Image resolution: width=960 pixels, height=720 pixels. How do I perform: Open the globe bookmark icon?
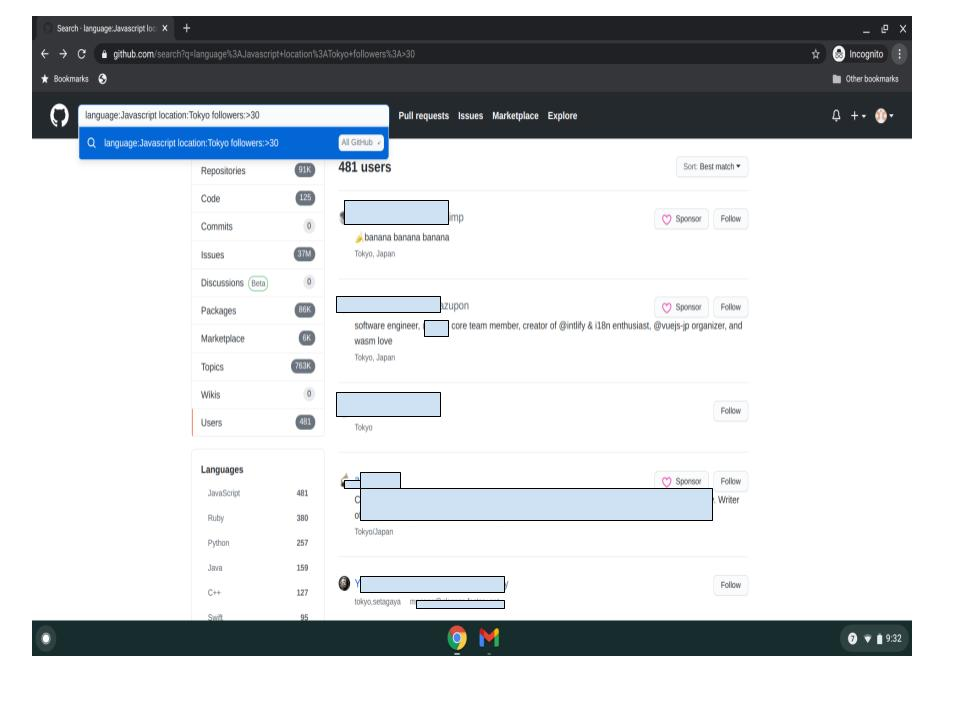[x=102, y=79]
